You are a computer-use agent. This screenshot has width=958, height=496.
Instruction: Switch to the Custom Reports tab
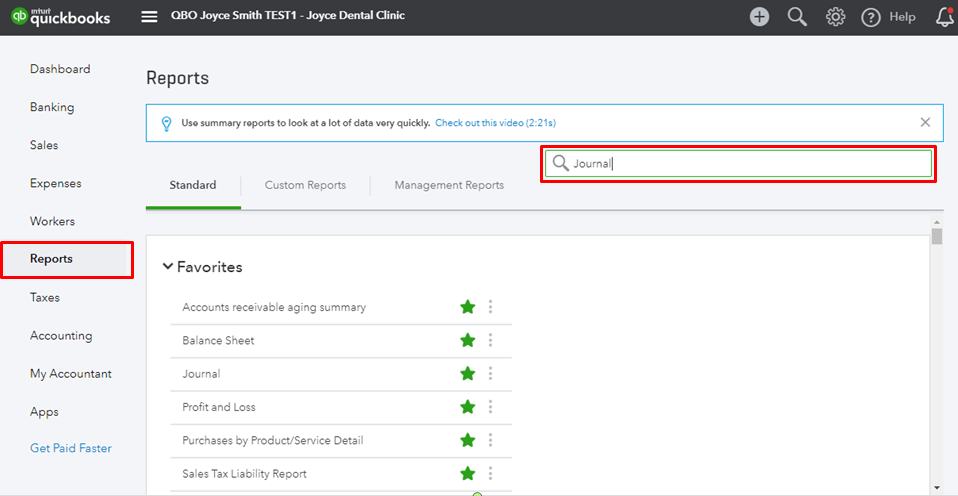click(x=305, y=185)
